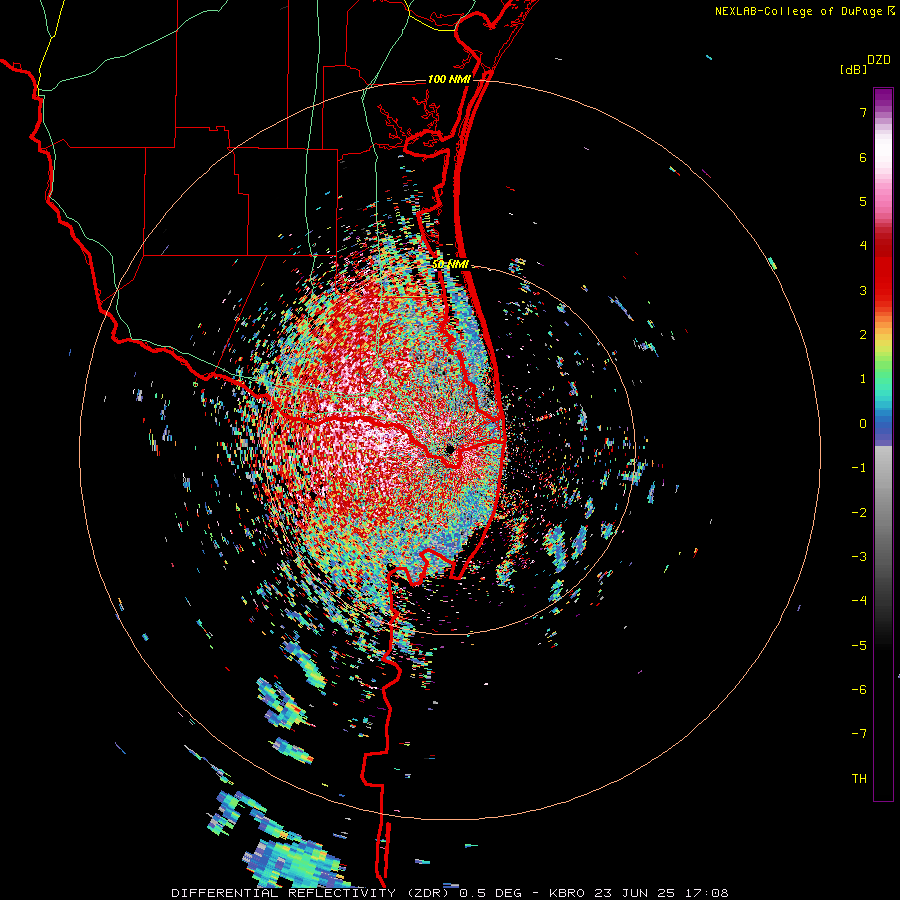Click the 2 value on the dB scale
The height and width of the screenshot is (900, 900).
tap(863, 335)
